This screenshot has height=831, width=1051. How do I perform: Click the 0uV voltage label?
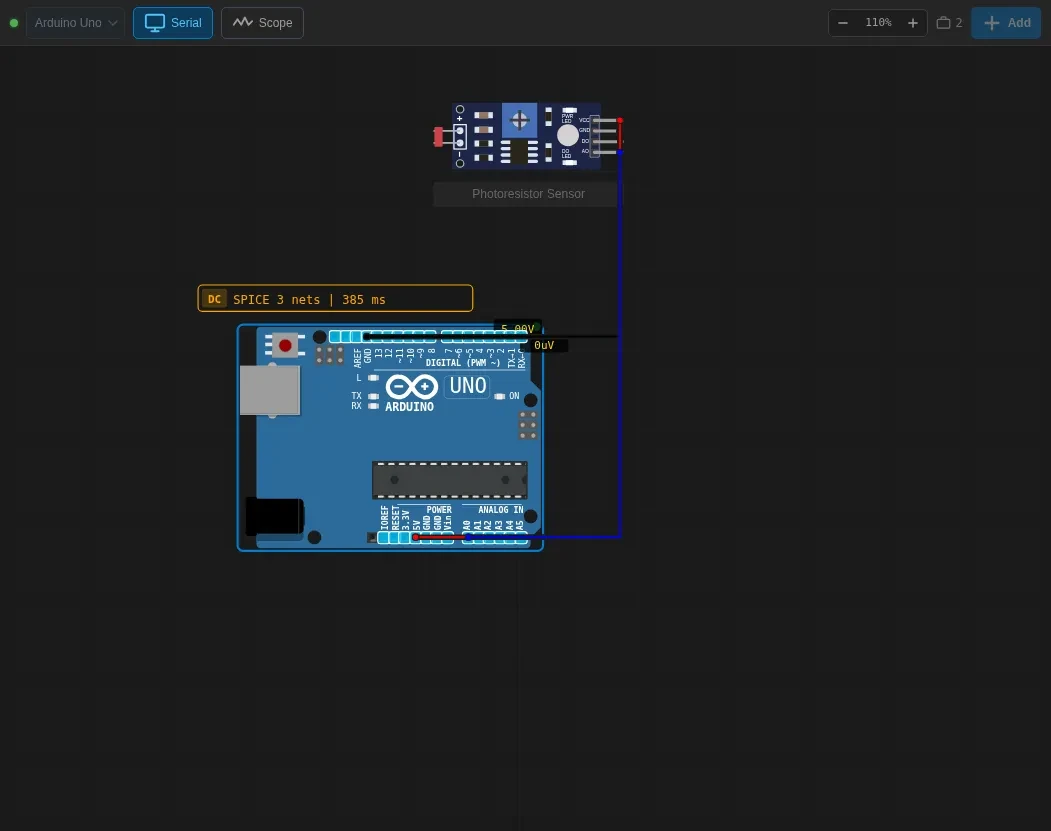[544, 345]
